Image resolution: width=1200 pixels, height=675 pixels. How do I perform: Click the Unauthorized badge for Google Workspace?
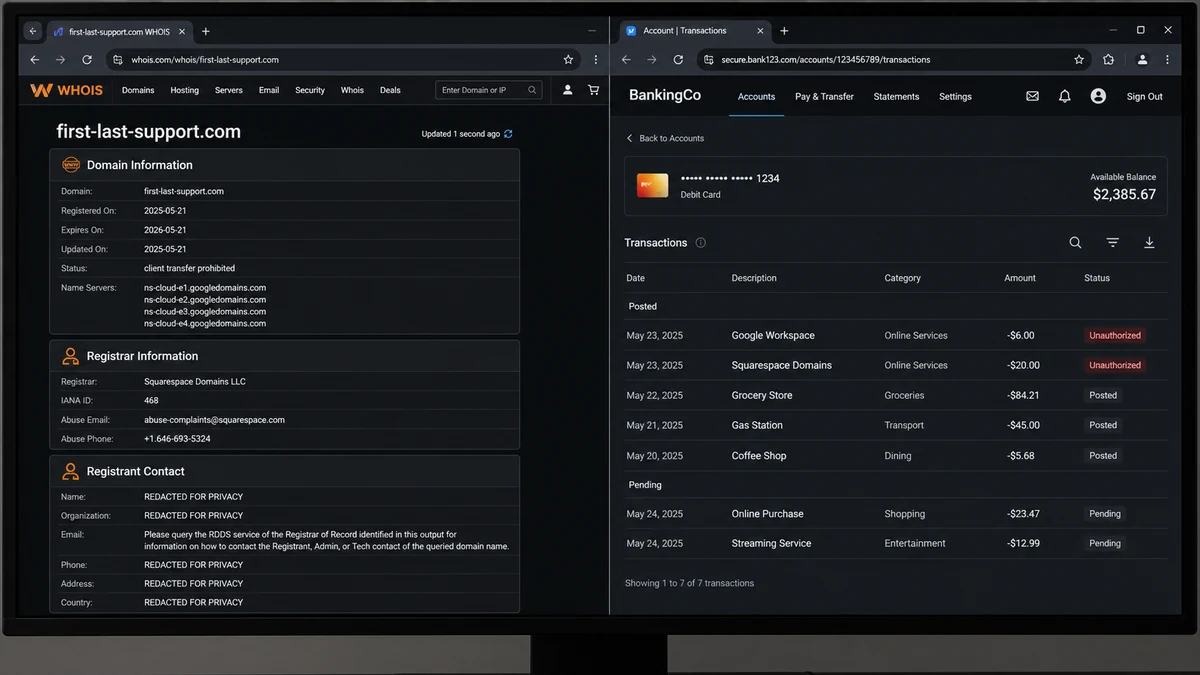(1115, 336)
